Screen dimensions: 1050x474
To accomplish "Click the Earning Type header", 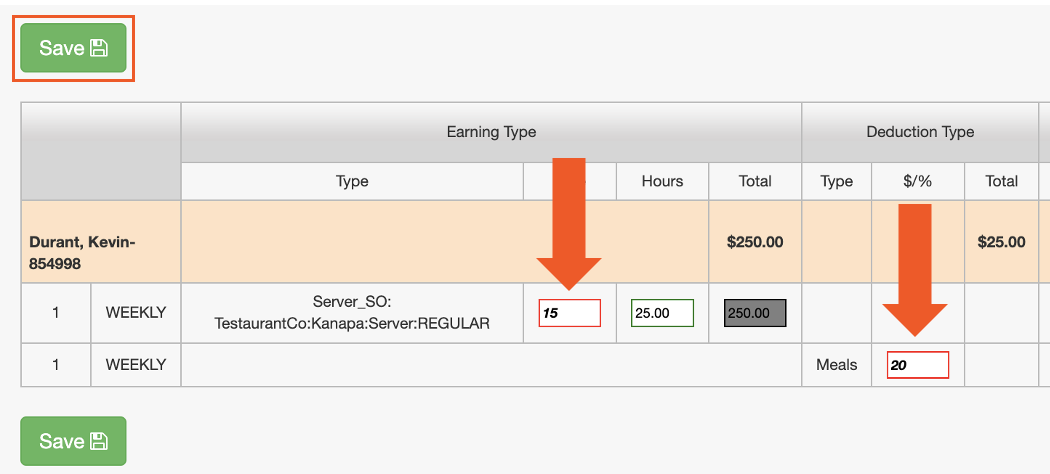I will (x=491, y=132).
